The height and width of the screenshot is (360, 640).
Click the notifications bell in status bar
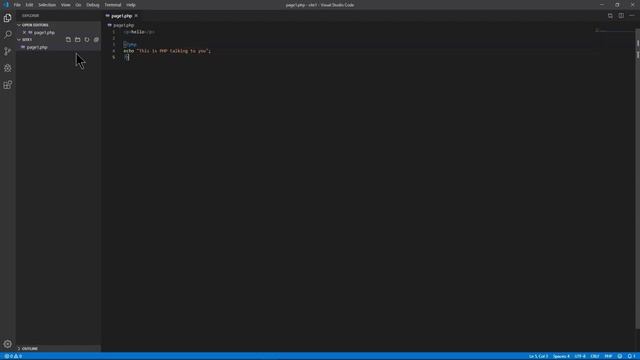click(x=631, y=356)
